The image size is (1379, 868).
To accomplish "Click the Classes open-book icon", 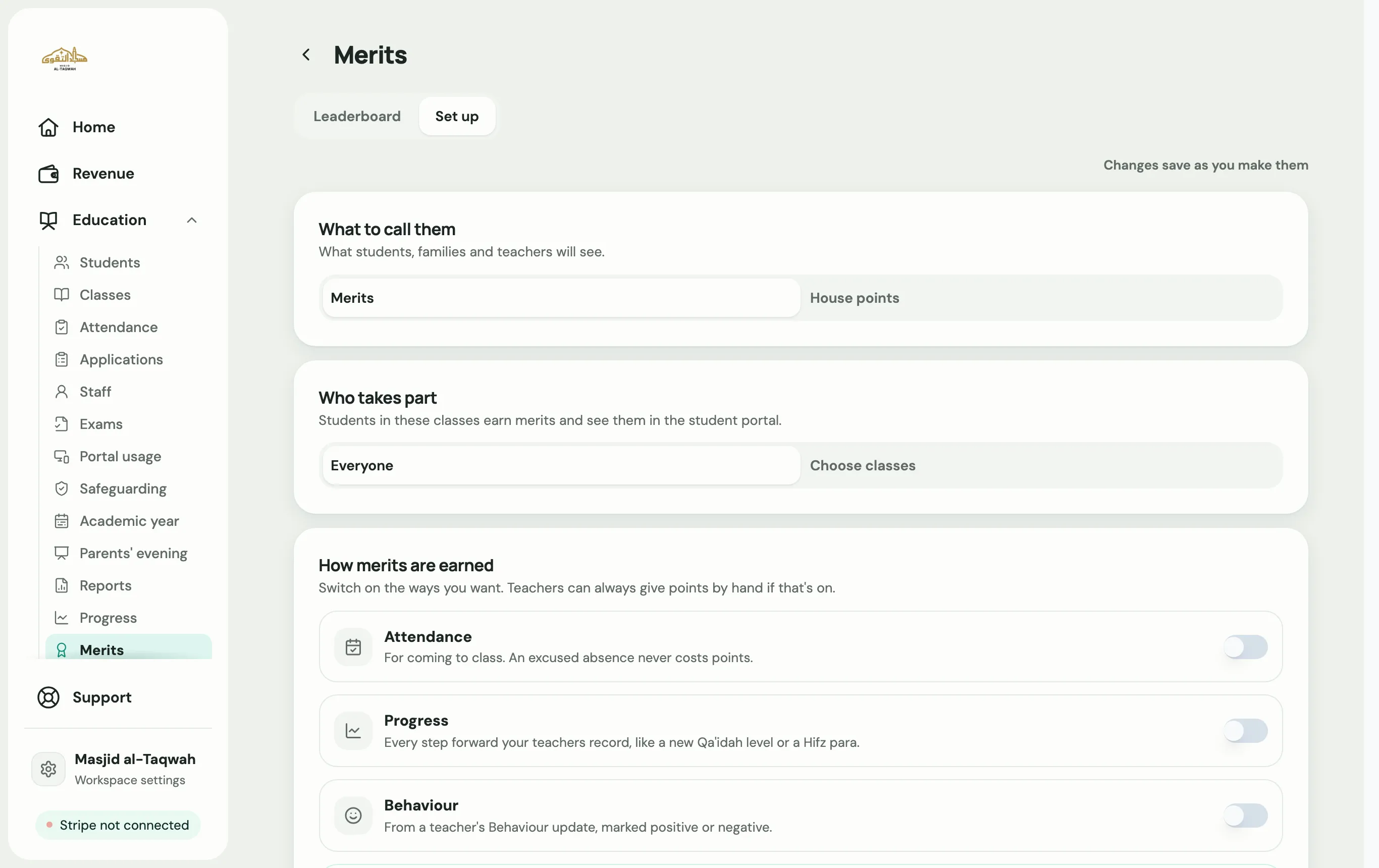I will tap(61, 295).
